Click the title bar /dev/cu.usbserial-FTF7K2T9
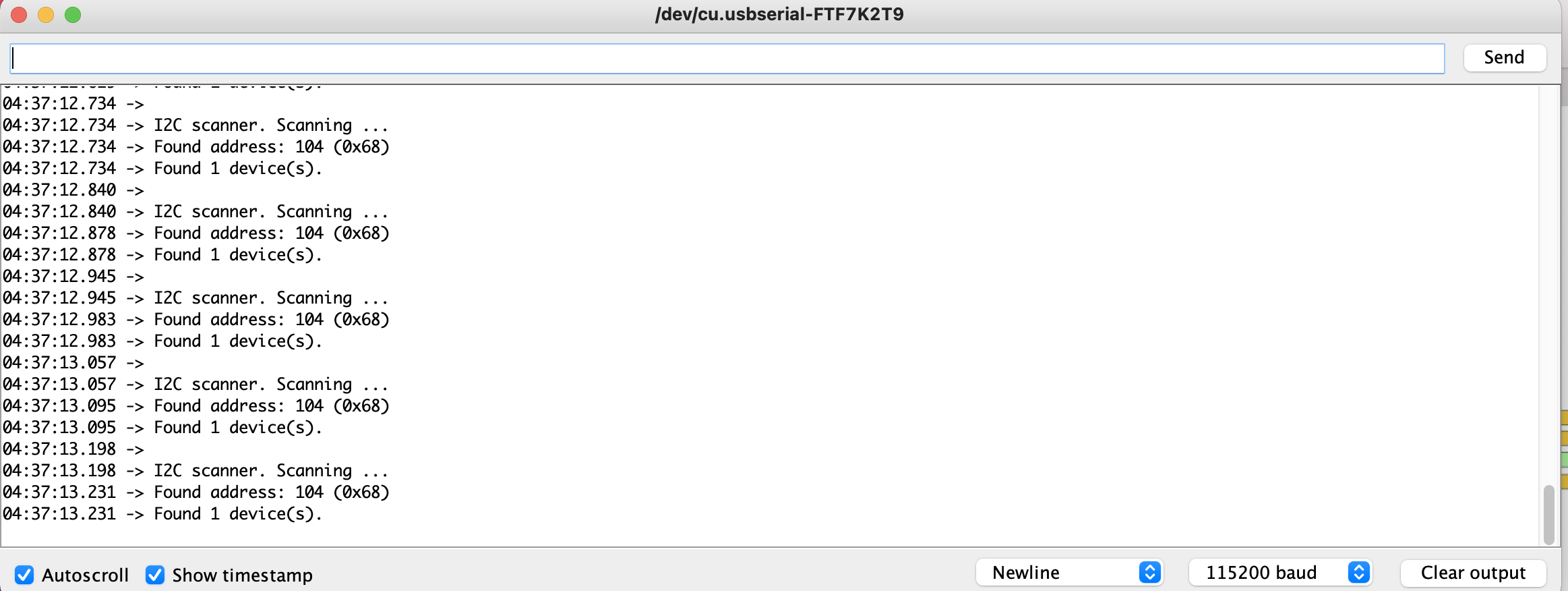This screenshot has width=1568, height=591. 779,14
